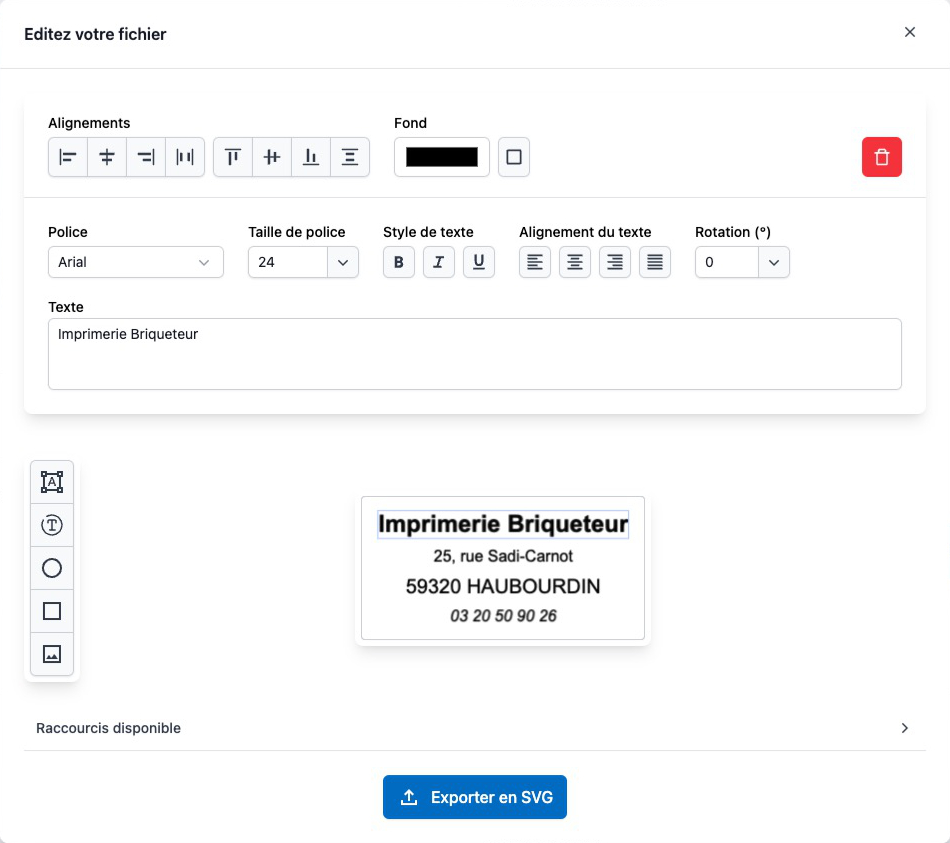Open the Police font dropdown
Viewport: 950px width, 843px height.
click(135, 262)
